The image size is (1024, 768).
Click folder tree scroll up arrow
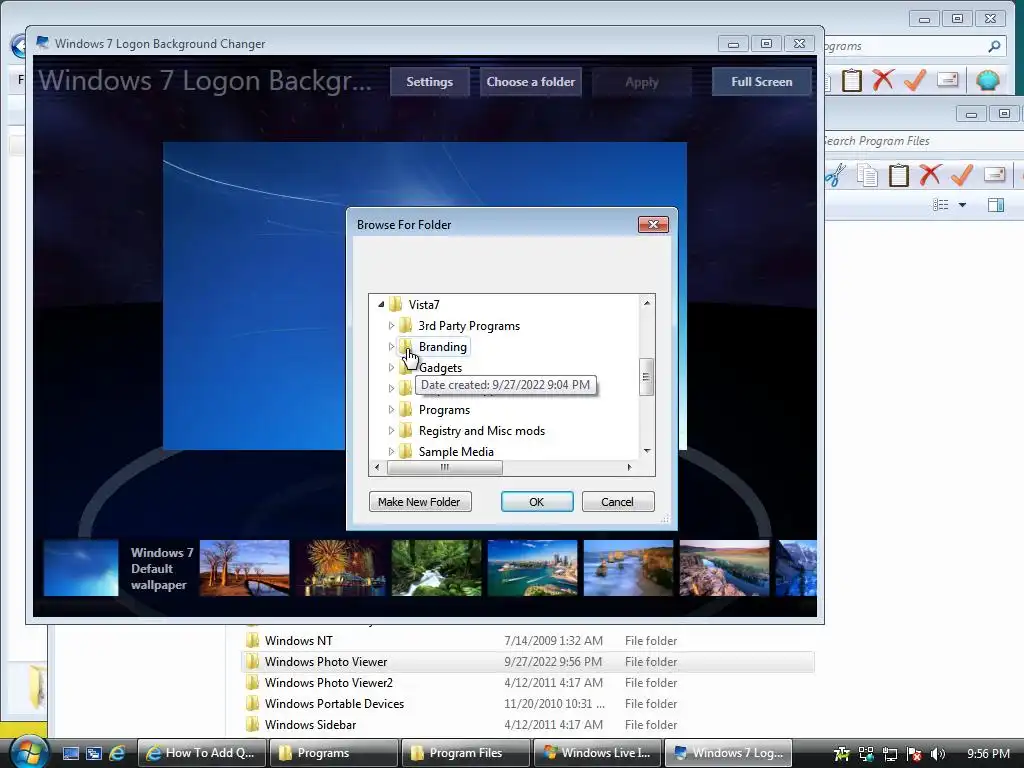647,302
